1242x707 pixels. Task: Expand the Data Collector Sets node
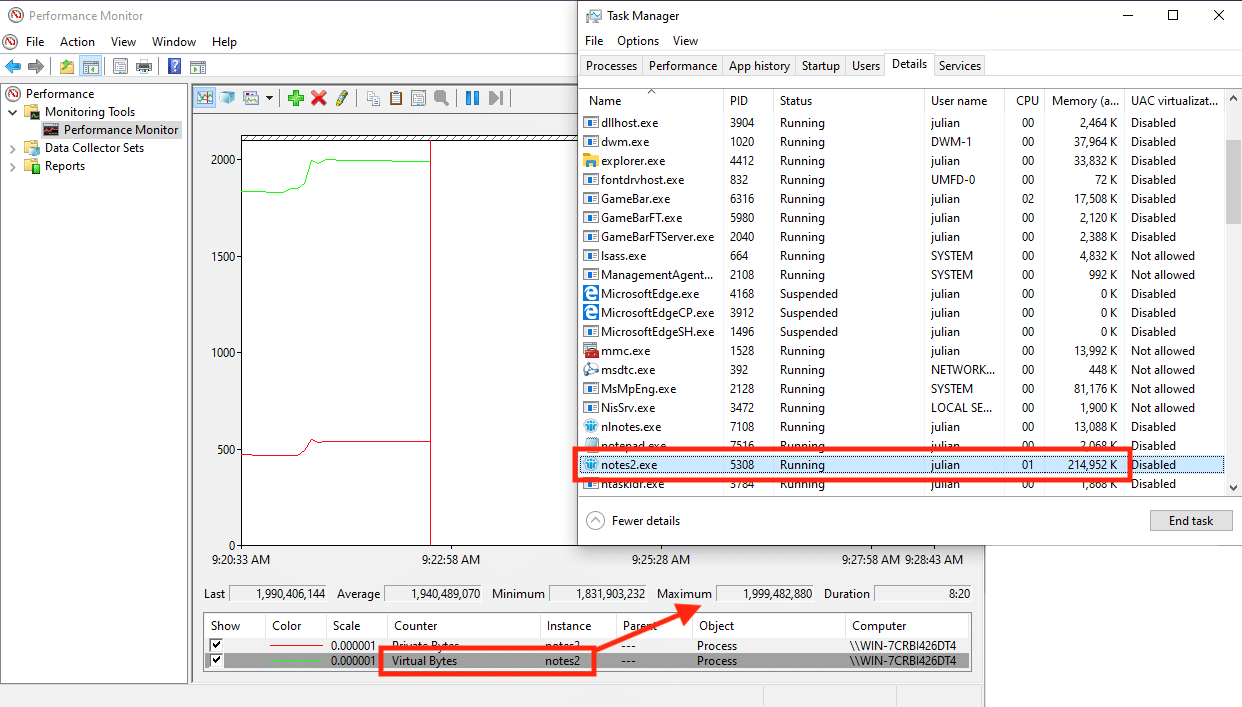[x=13, y=148]
